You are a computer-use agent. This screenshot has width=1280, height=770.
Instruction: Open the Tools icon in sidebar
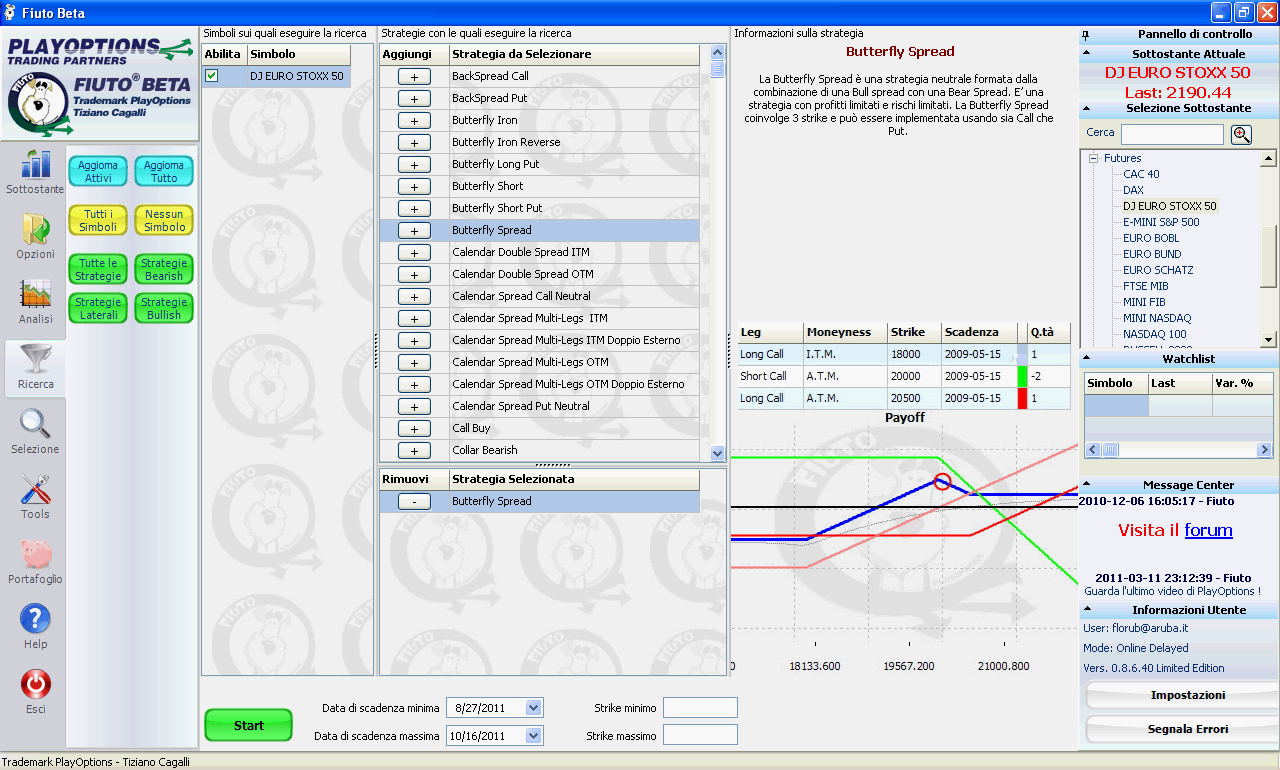coord(35,489)
